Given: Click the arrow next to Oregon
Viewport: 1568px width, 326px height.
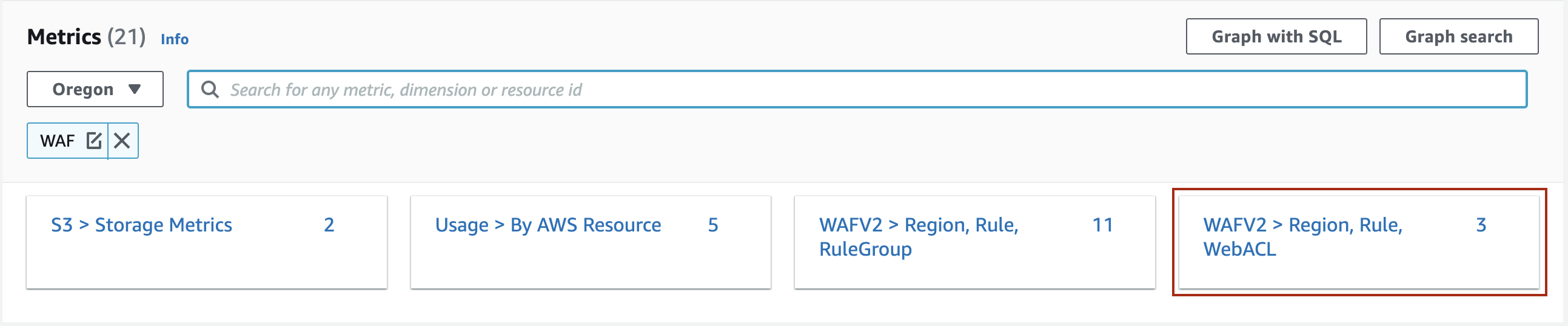Looking at the screenshot, I should (135, 90).
